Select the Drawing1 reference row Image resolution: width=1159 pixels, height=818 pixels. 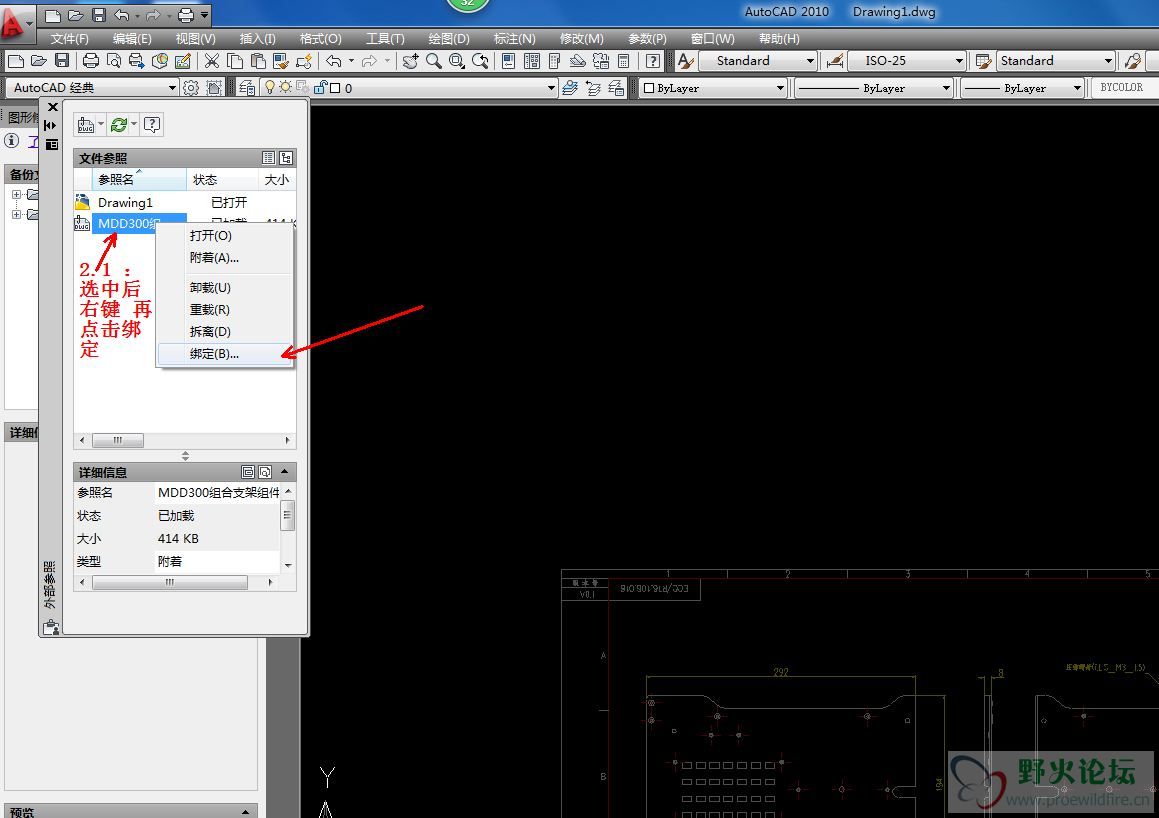185,202
